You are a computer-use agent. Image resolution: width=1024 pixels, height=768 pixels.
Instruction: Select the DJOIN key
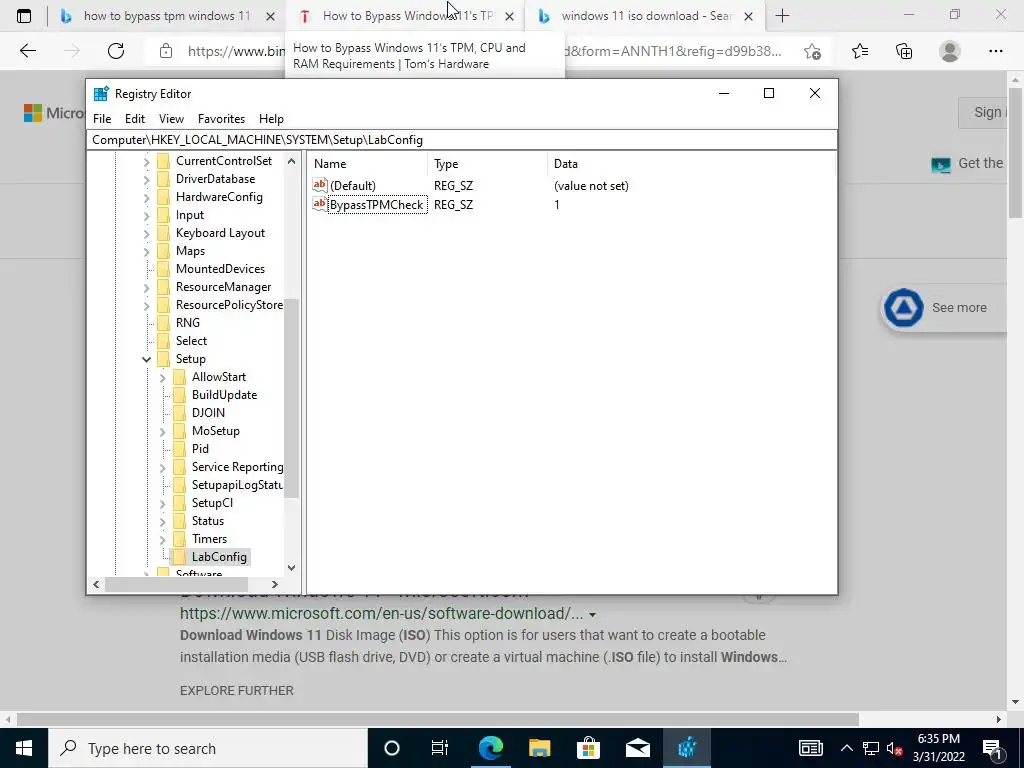[208, 413]
